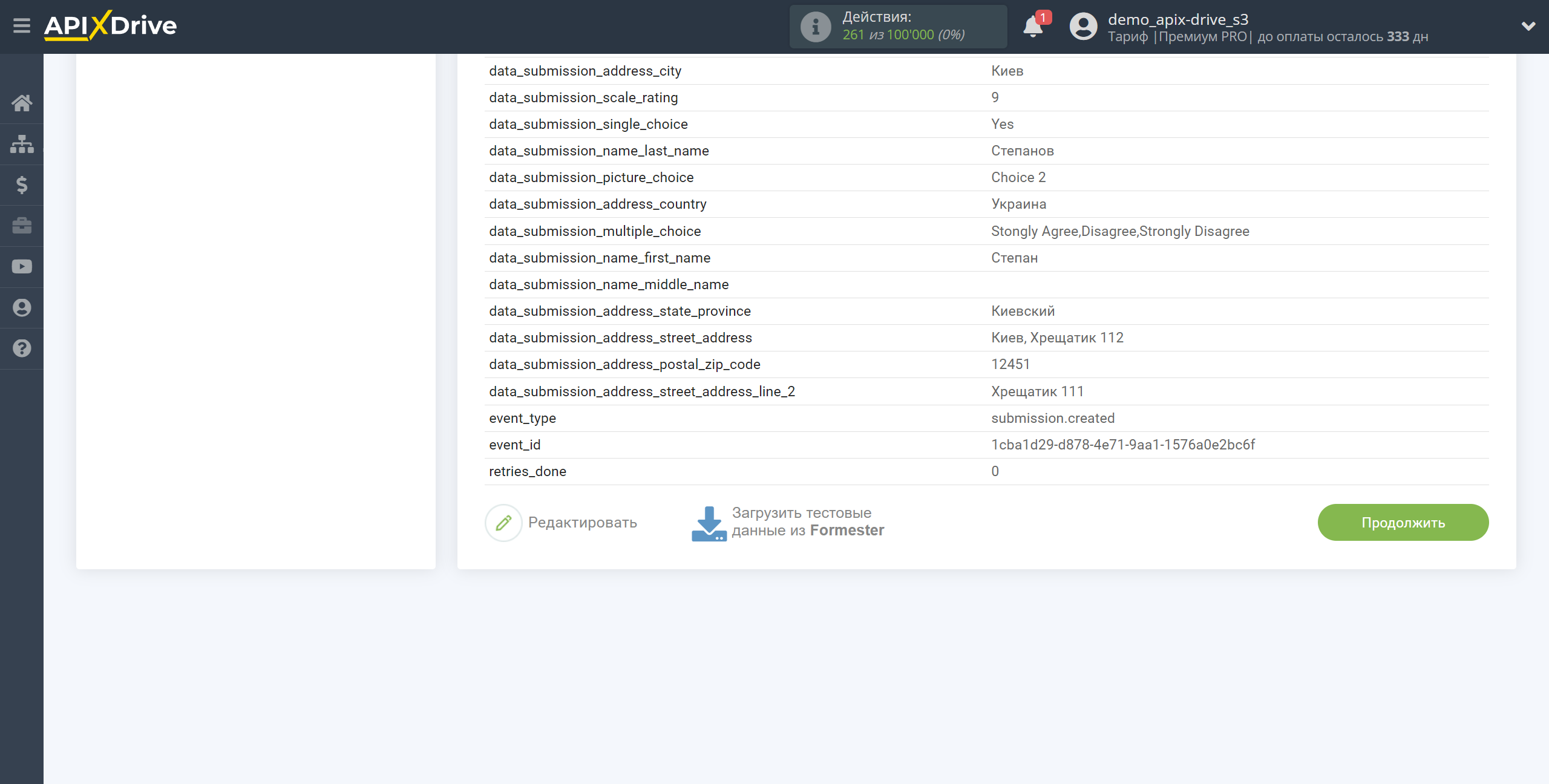Select value Украина
This screenshot has height=784, width=1549.
(1018, 204)
